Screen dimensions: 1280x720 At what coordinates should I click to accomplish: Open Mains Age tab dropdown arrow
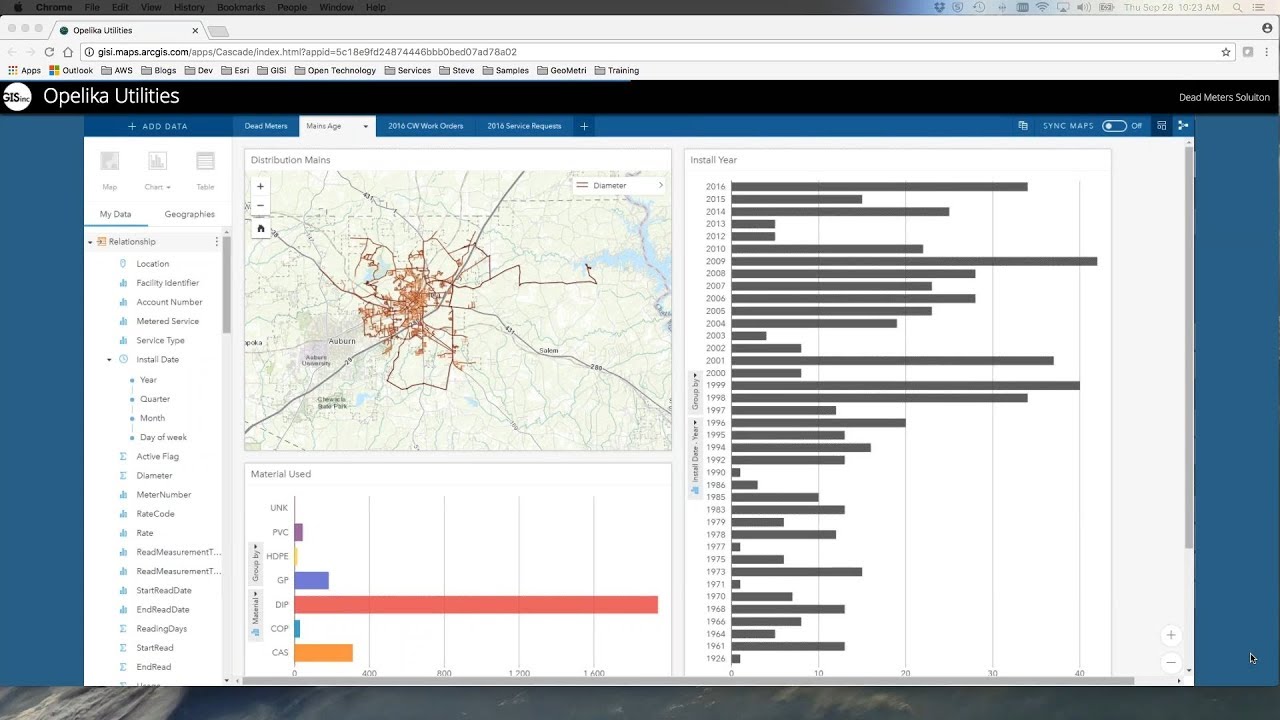[x=365, y=127]
